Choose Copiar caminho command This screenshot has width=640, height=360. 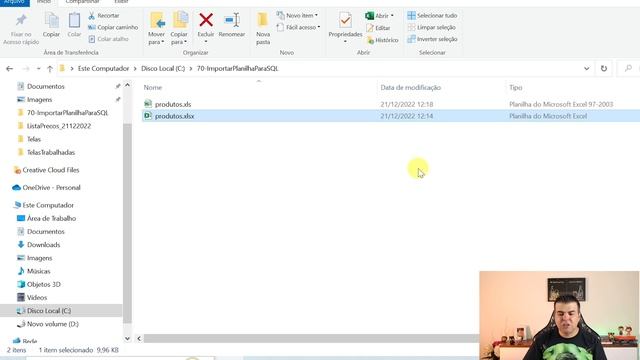pyautogui.click(x=113, y=27)
